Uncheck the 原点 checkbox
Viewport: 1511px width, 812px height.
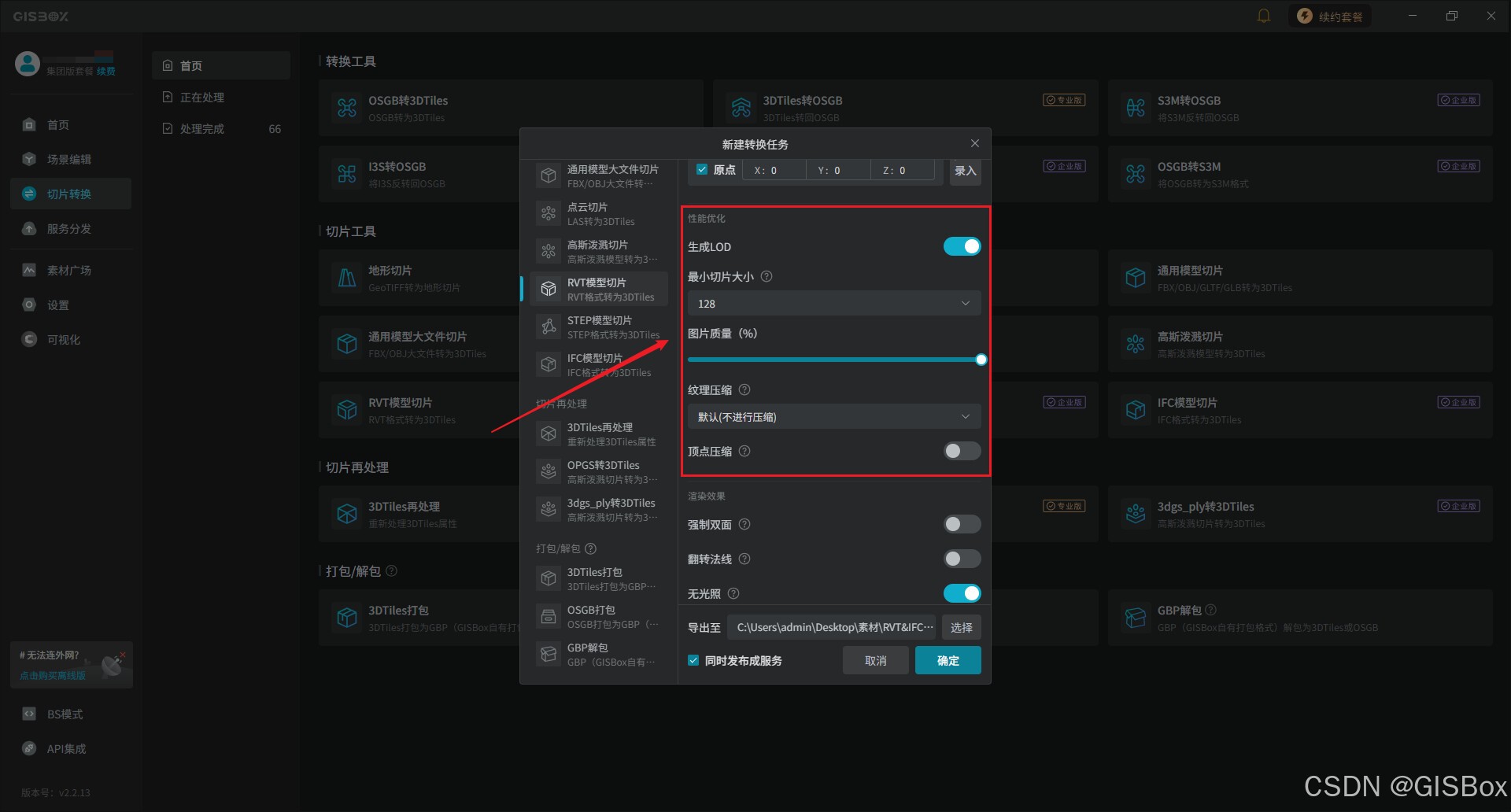702,169
